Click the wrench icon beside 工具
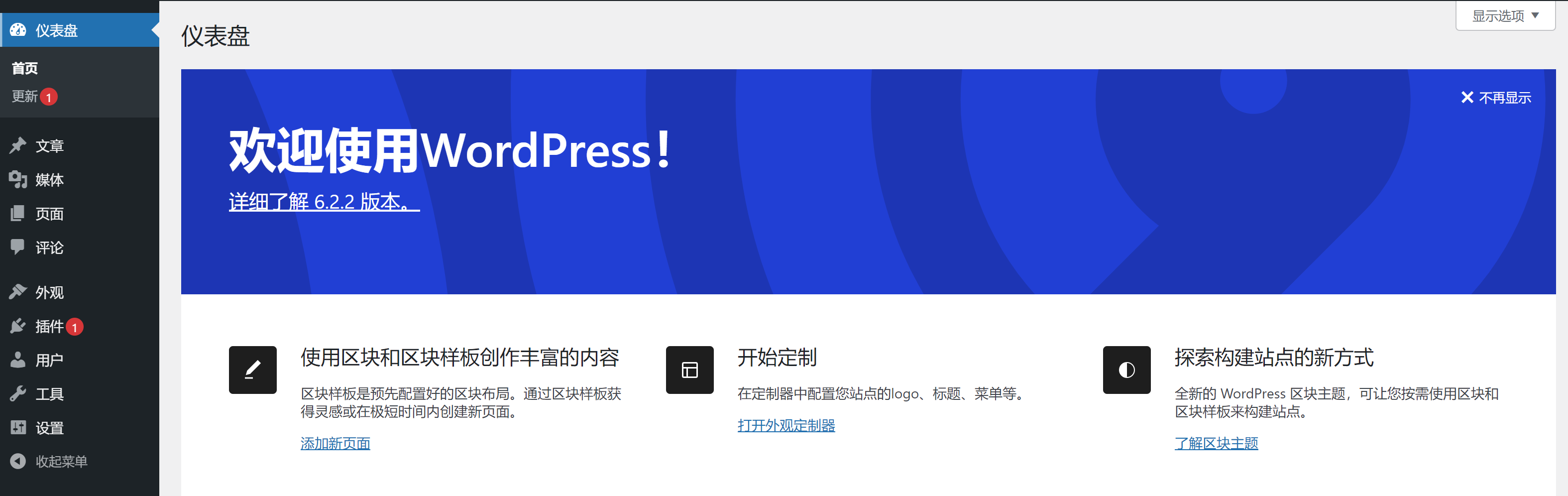Image resolution: width=1568 pixels, height=496 pixels. coord(18,394)
